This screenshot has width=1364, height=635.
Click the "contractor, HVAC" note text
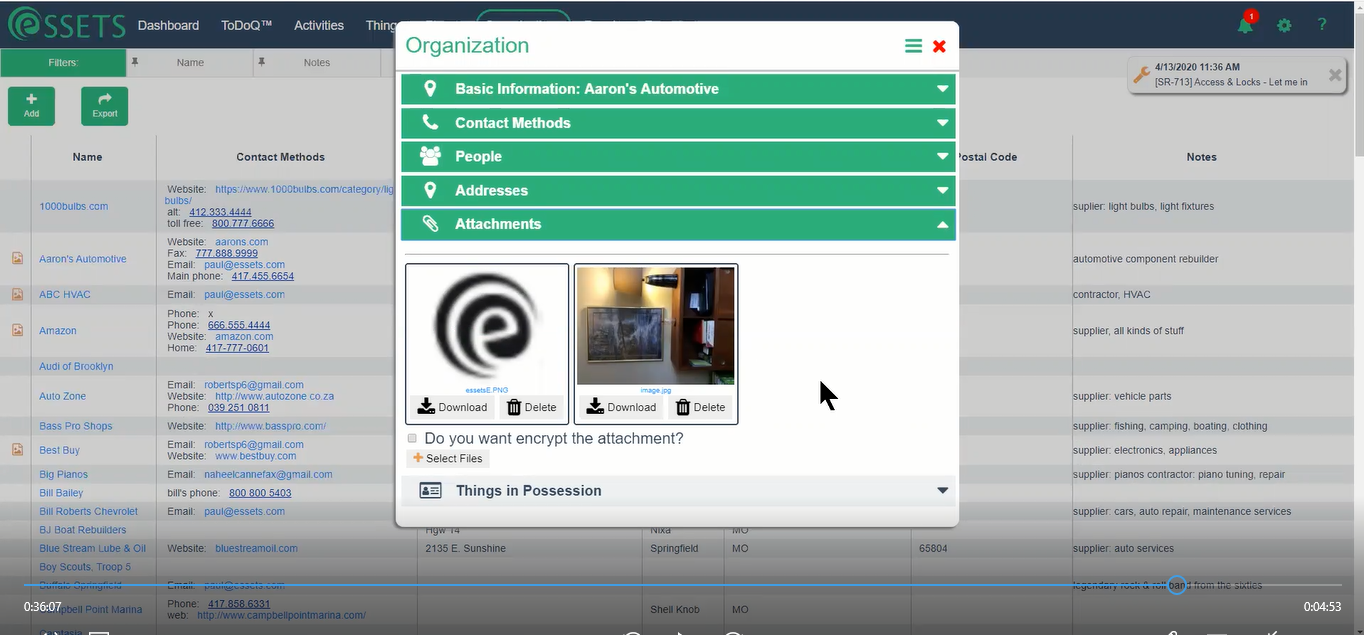[x=1112, y=295]
